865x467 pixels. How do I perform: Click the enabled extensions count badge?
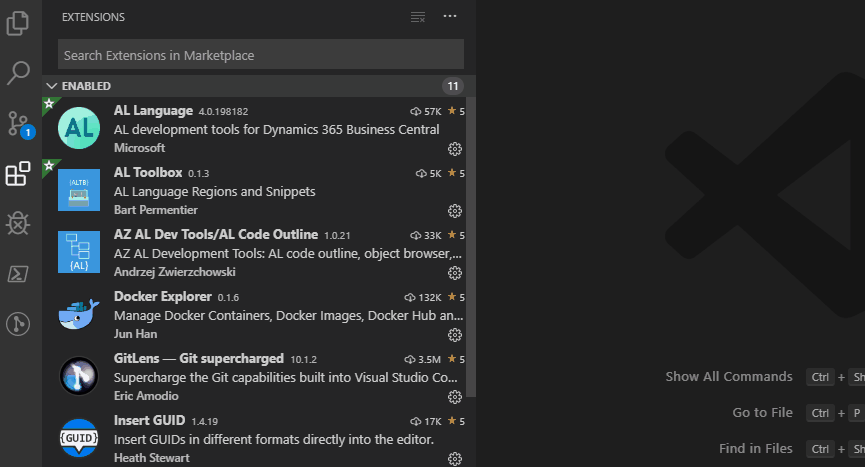[x=453, y=86]
